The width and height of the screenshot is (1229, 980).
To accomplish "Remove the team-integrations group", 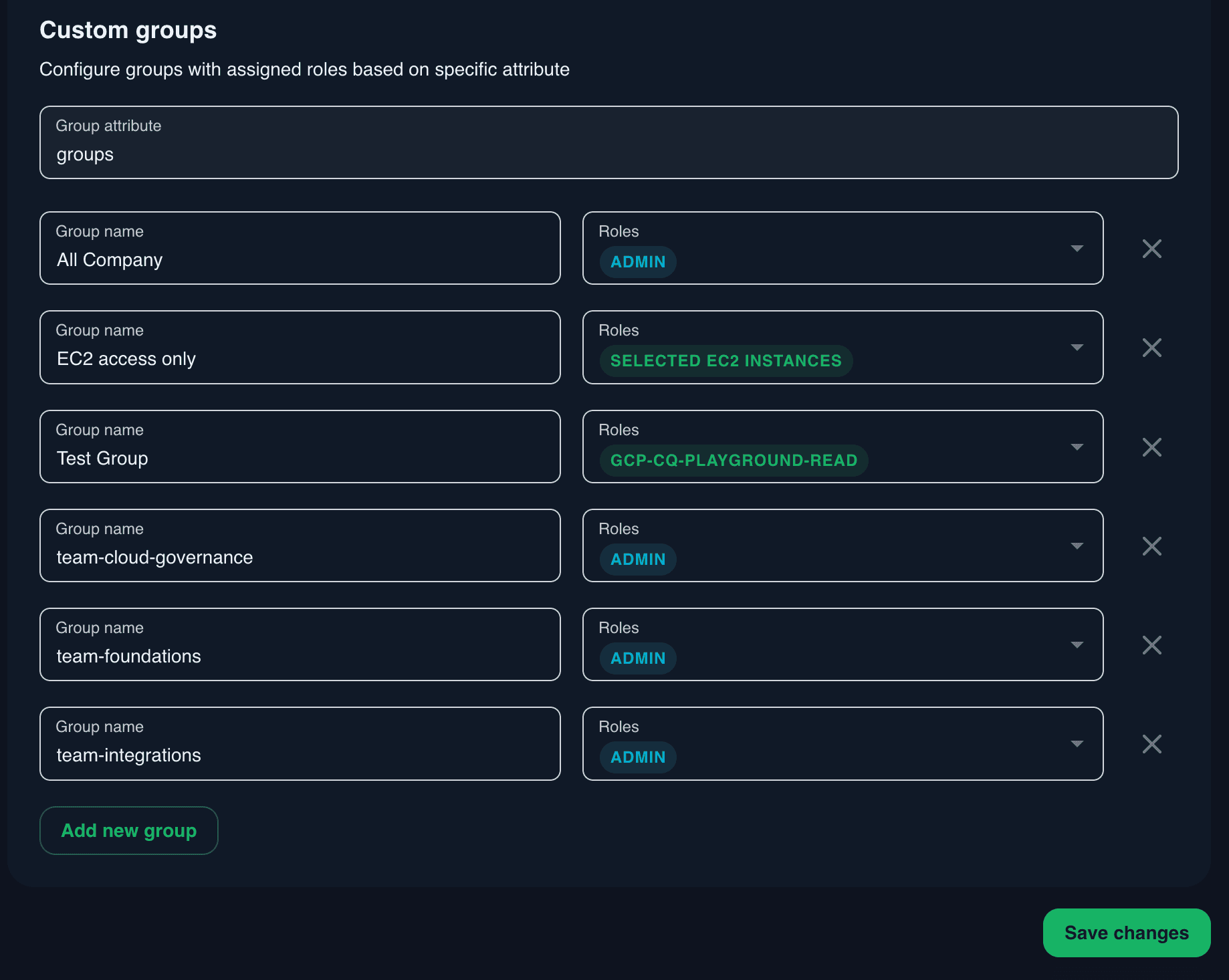I will (1151, 743).
